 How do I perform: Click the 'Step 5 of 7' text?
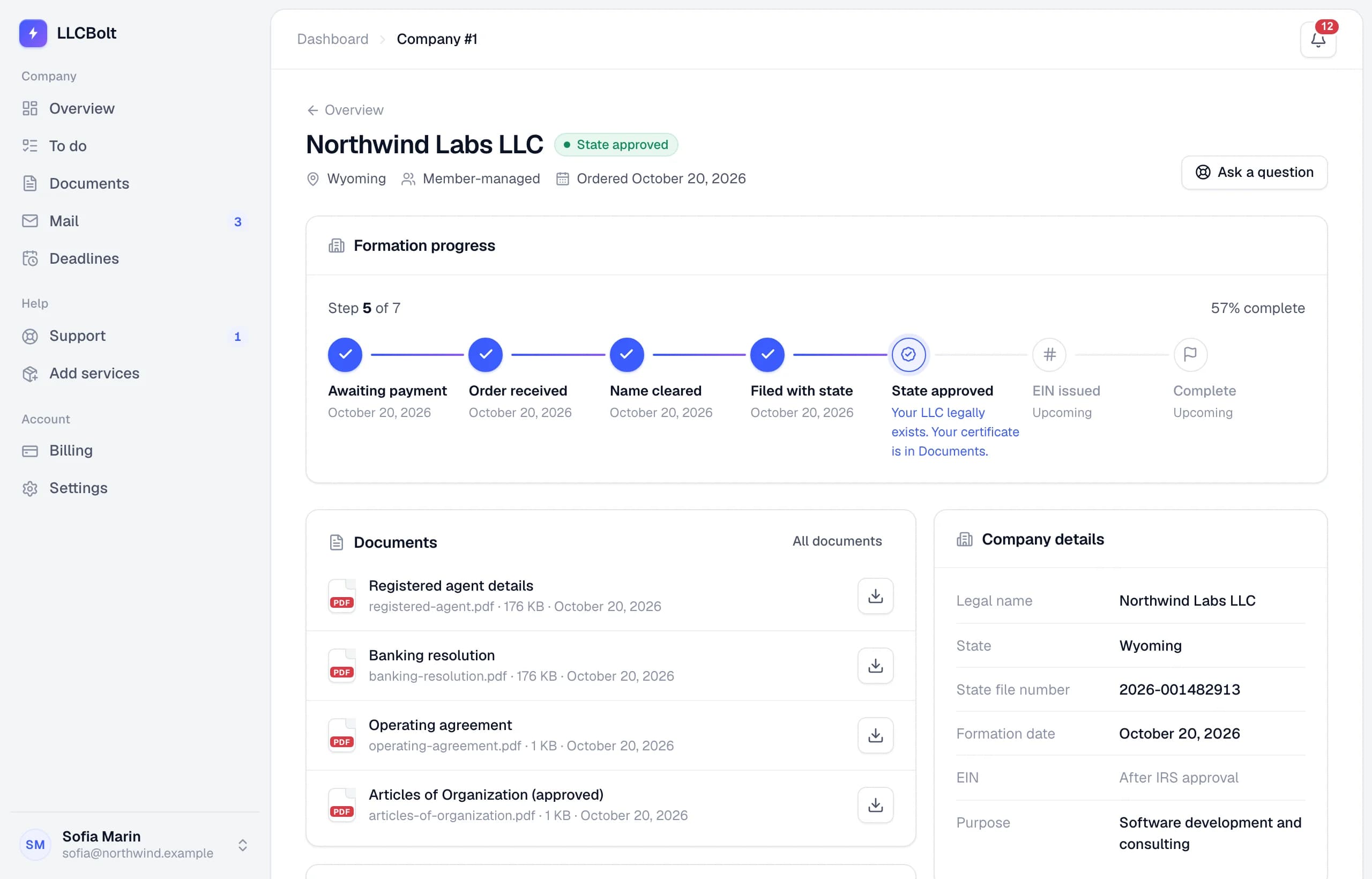[x=364, y=308]
